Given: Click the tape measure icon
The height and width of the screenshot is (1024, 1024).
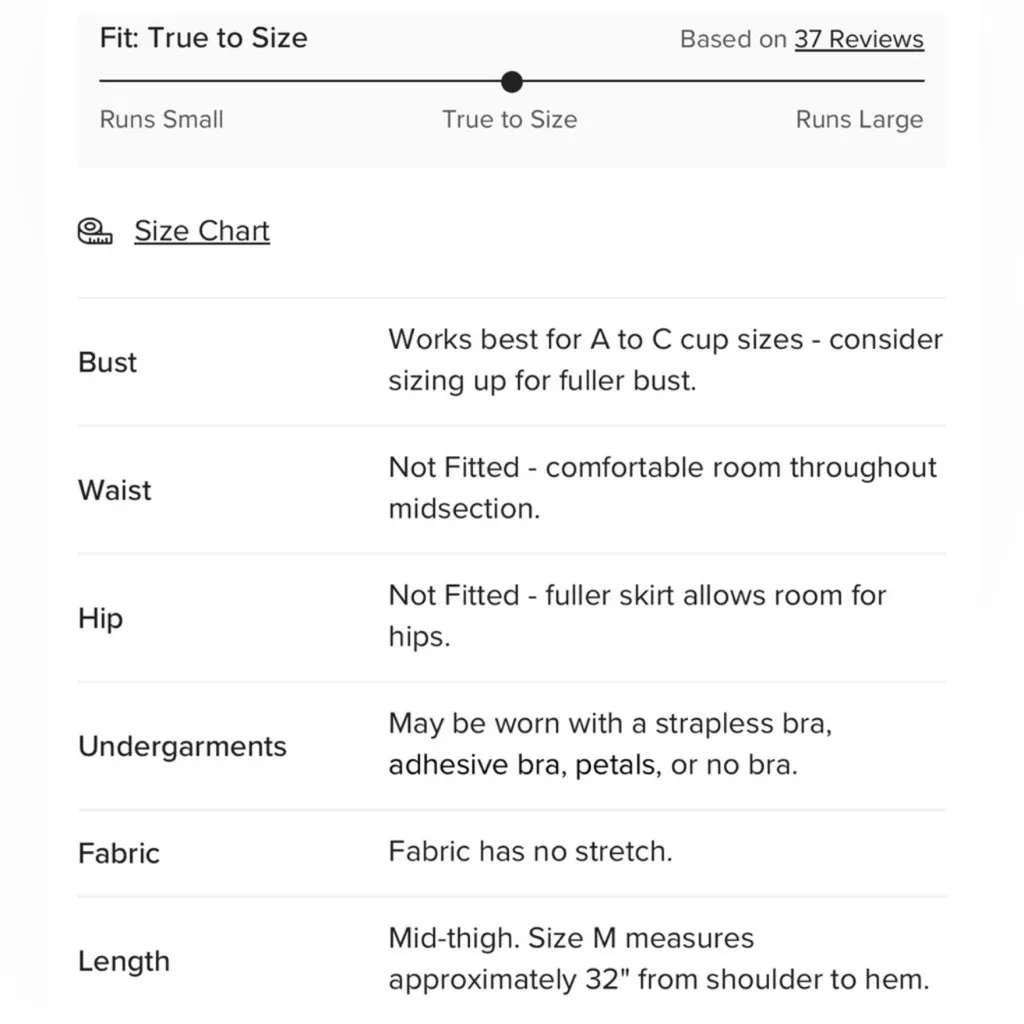Looking at the screenshot, I should point(95,231).
